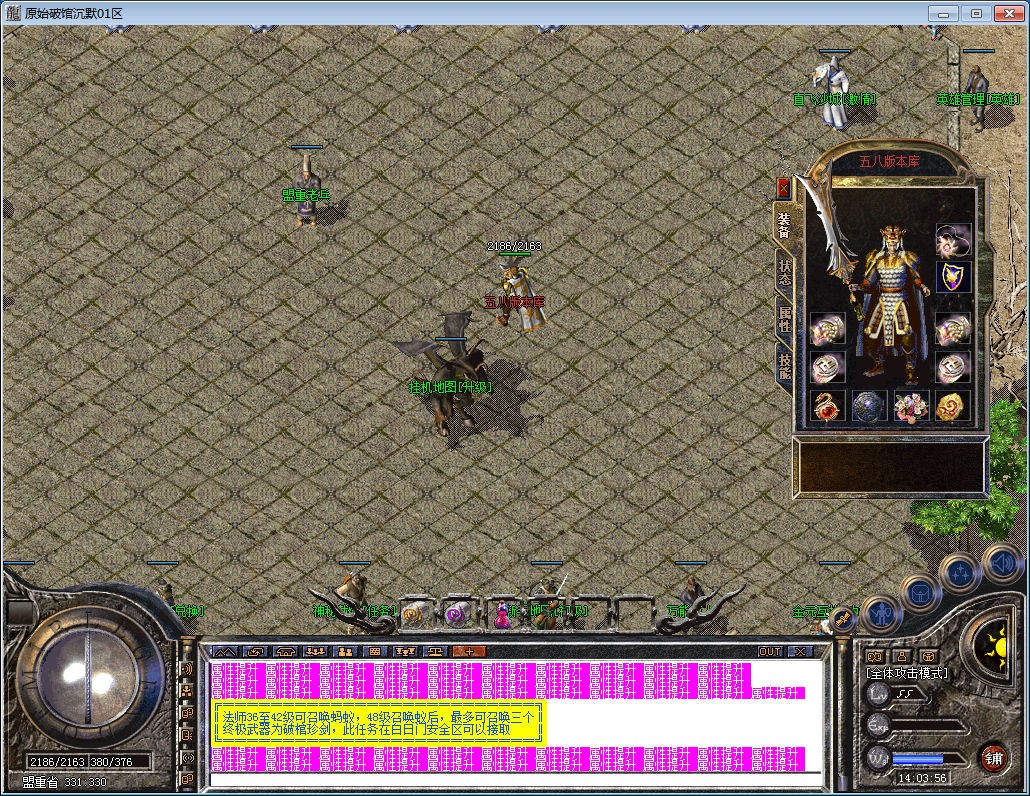Viewport: 1030px width, 796px height.
Task: Click the chat text input line
Action: coord(515,780)
